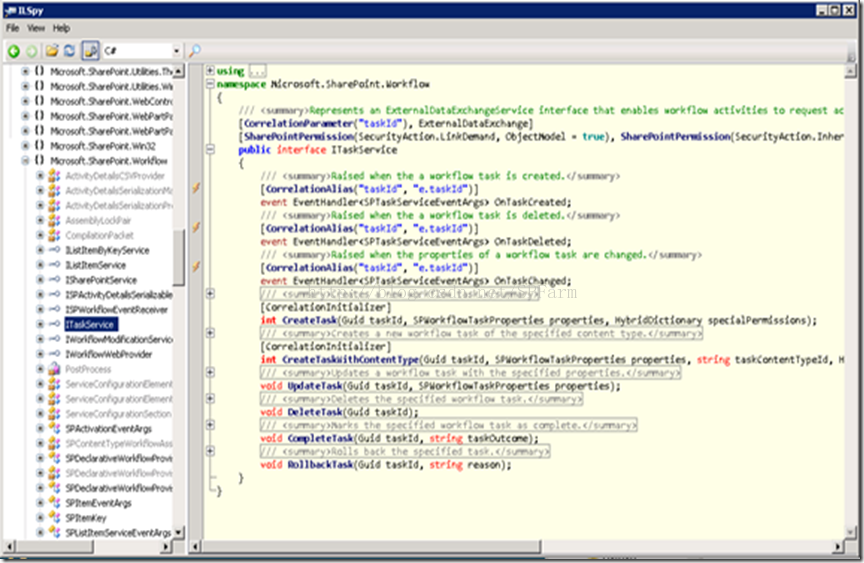
Task: Click the ITaskService interface icon
Action: tap(55, 324)
